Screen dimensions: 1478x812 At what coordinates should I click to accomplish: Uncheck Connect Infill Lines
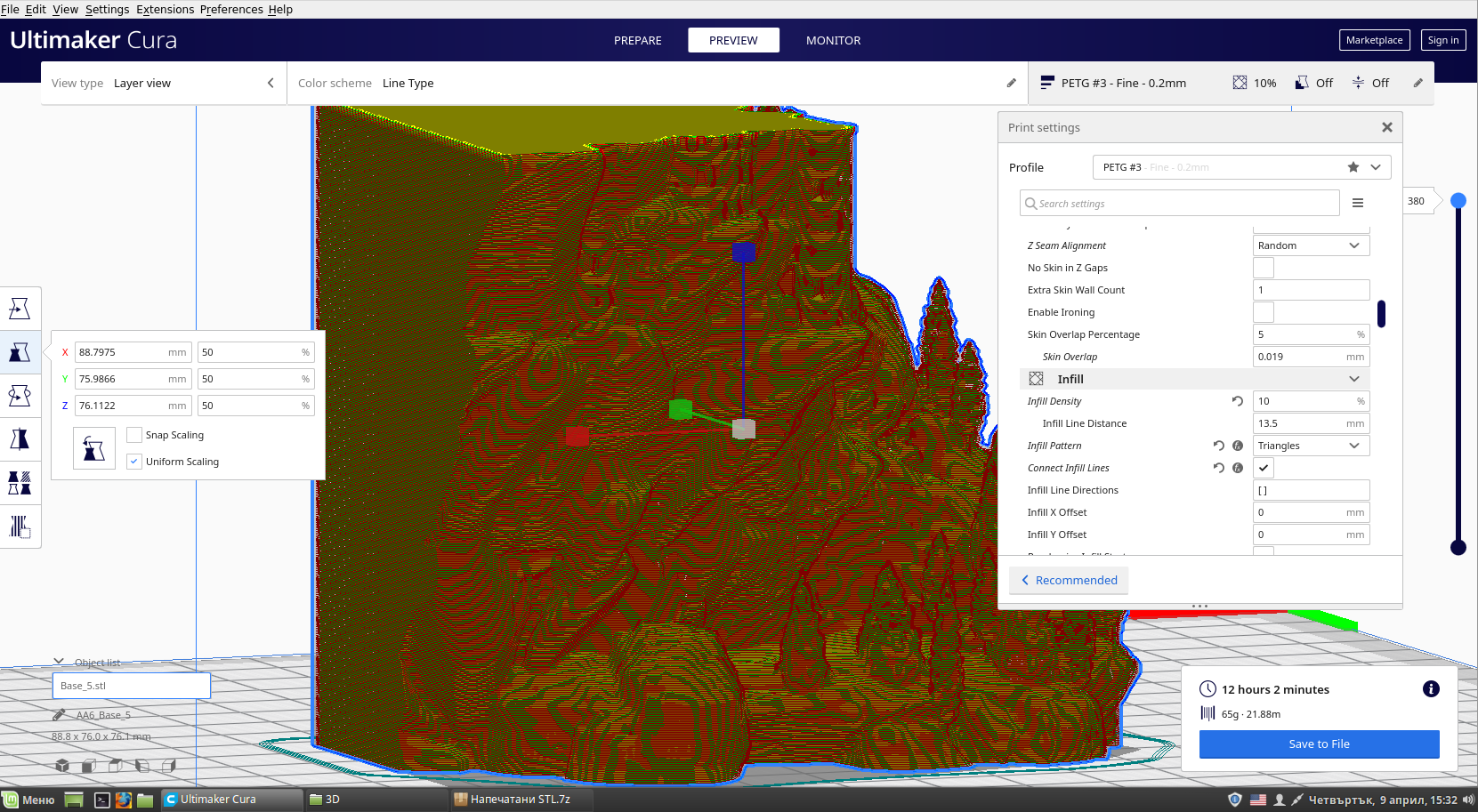pos(1264,468)
